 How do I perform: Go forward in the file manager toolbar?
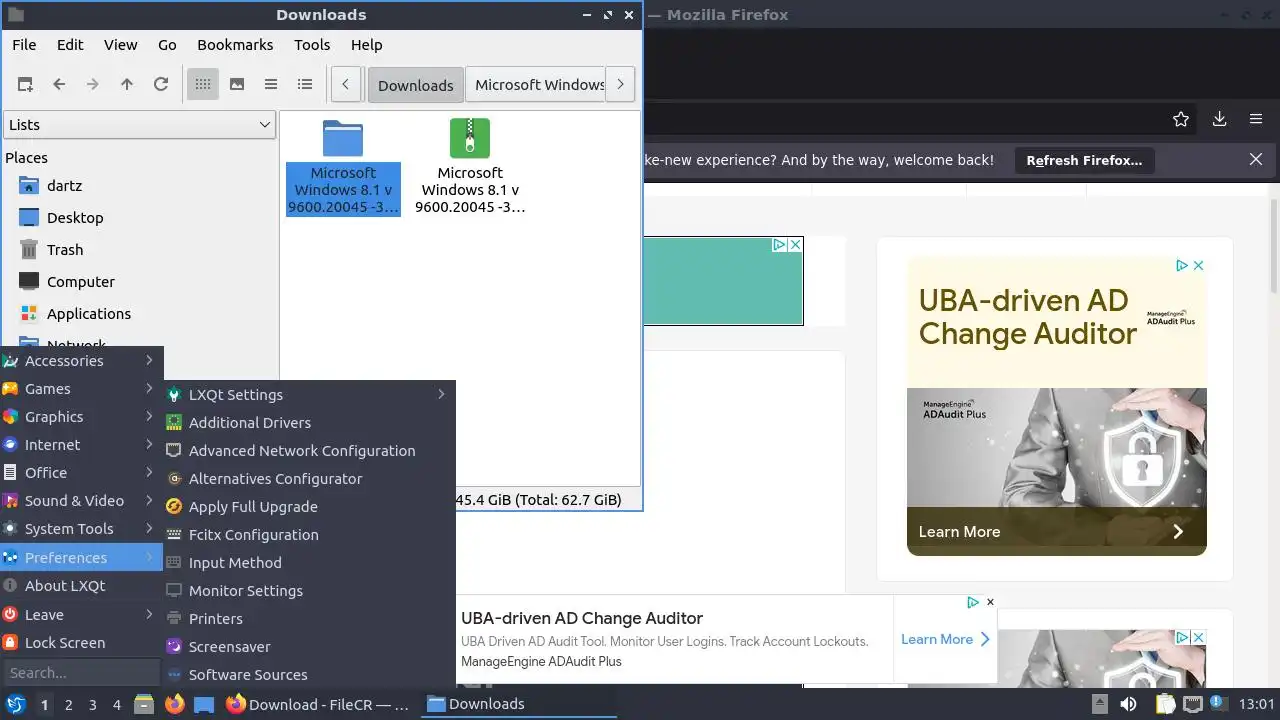click(x=93, y=85)
